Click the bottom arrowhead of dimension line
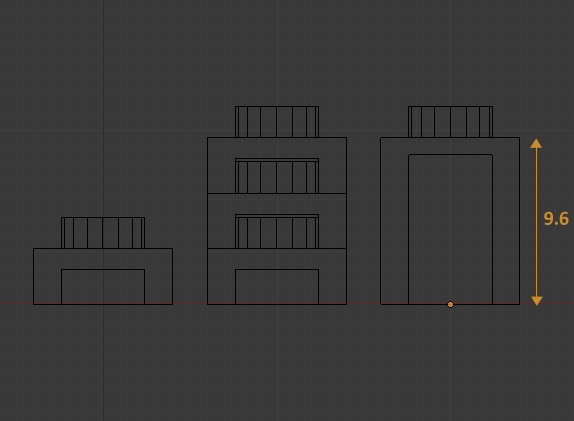The width and height of the screenshot is (574, 421). 537,301
